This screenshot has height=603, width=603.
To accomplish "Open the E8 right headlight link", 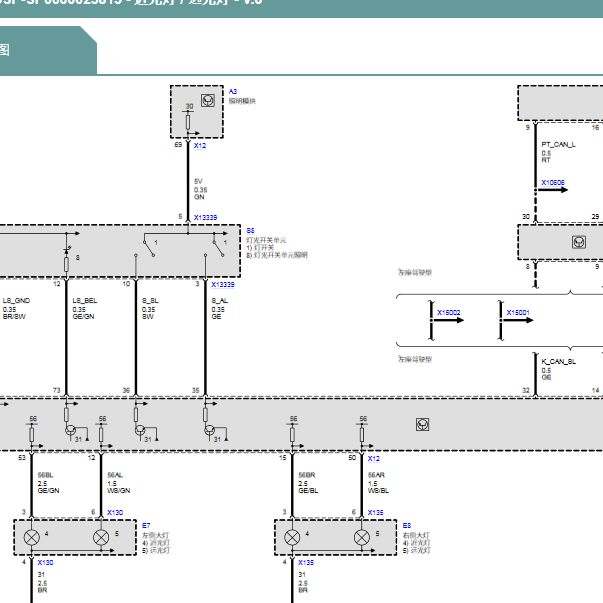I will tap(407, 526).
